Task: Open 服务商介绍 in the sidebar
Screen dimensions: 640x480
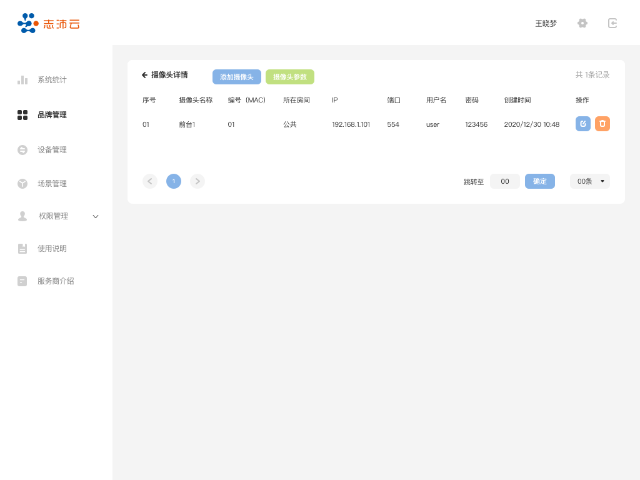Action: click(x=55, y=281)
